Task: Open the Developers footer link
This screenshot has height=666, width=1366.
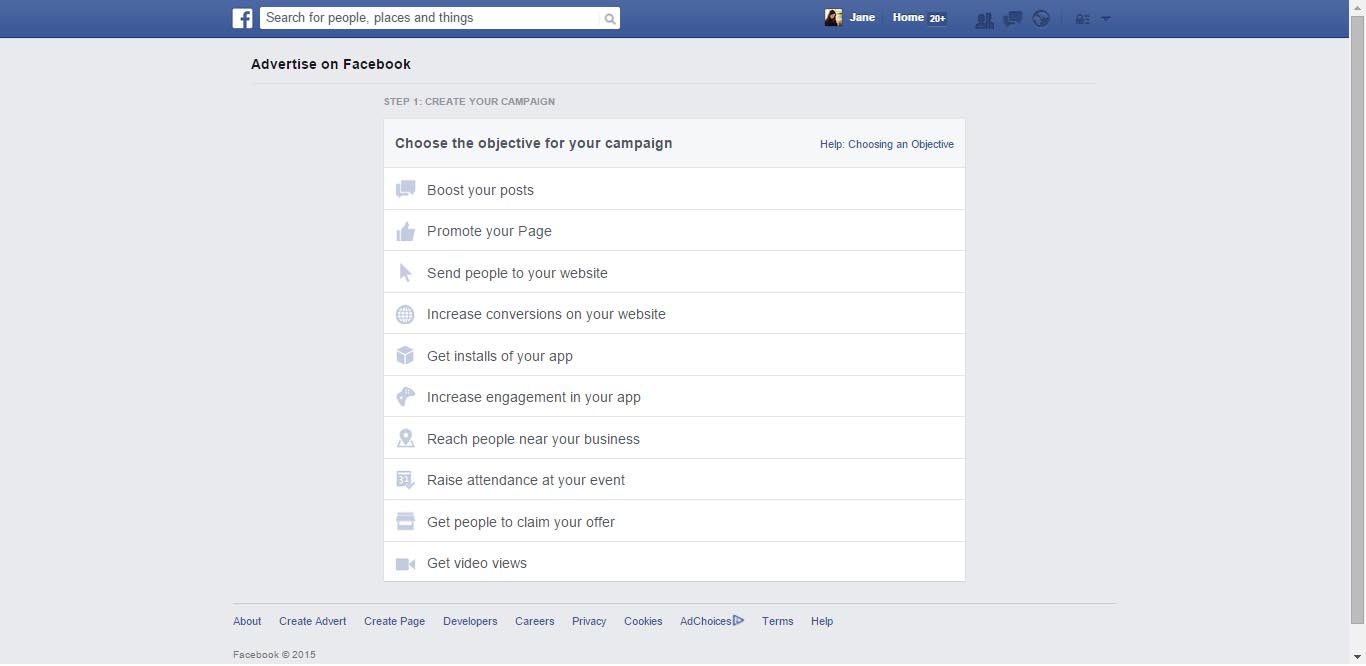Action: pos(470,621)
